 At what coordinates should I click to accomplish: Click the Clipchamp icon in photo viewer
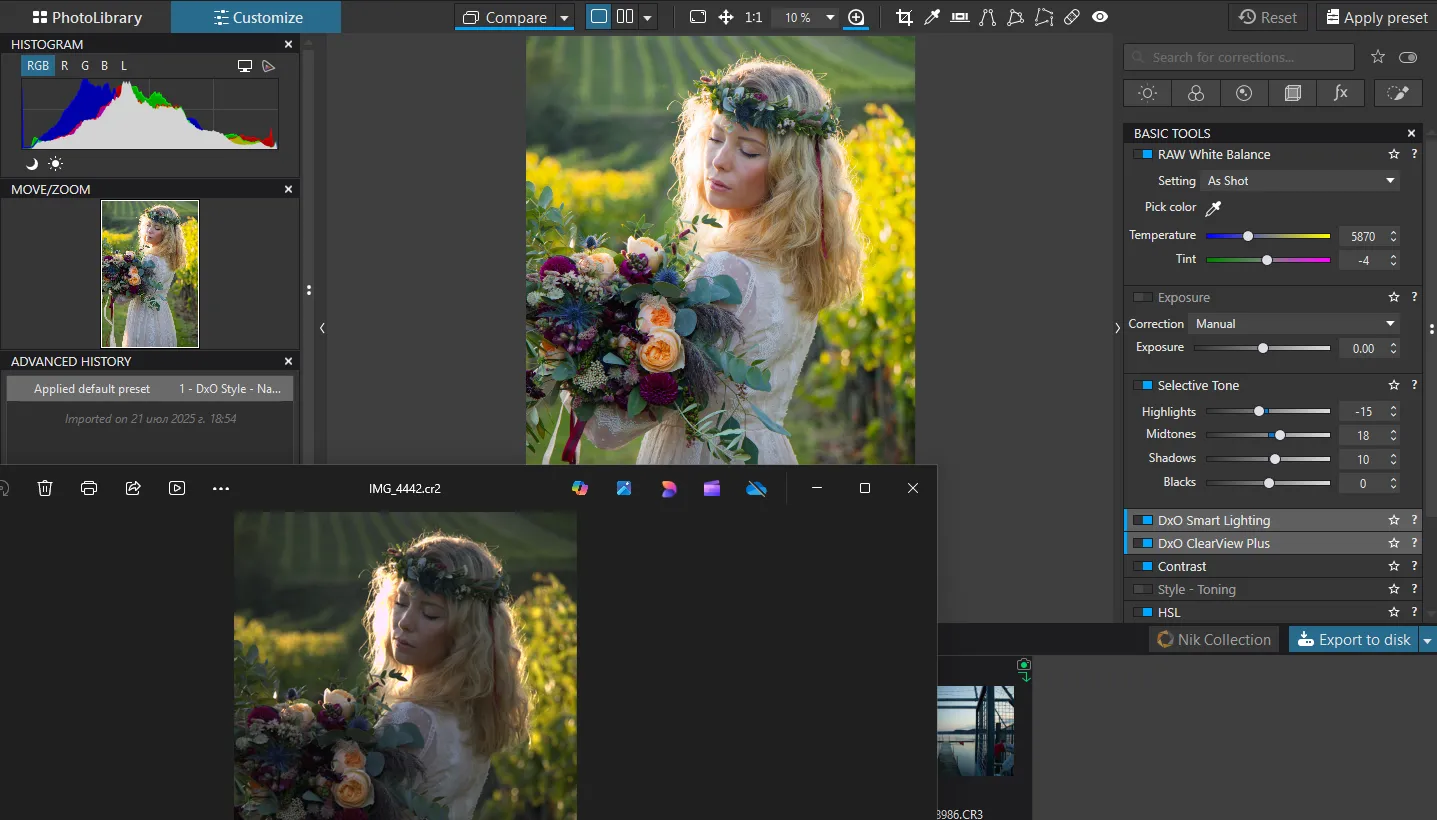point(712,488)
